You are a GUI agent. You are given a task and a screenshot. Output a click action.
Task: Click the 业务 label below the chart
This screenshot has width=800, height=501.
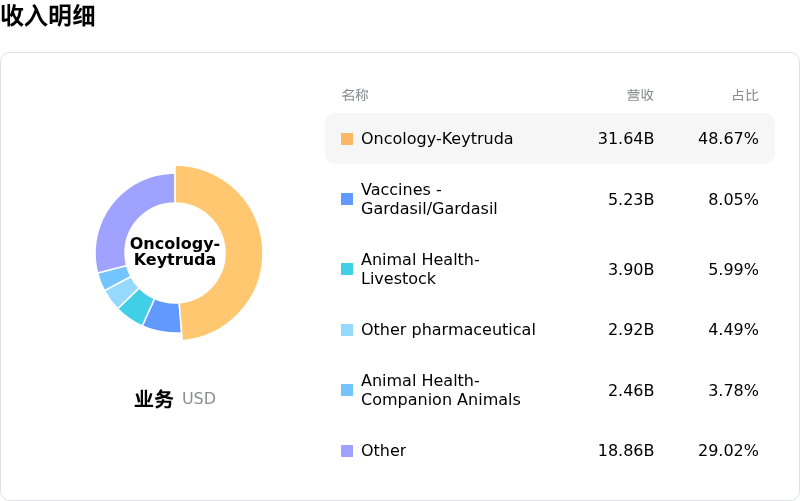click(x=154, y=399)
